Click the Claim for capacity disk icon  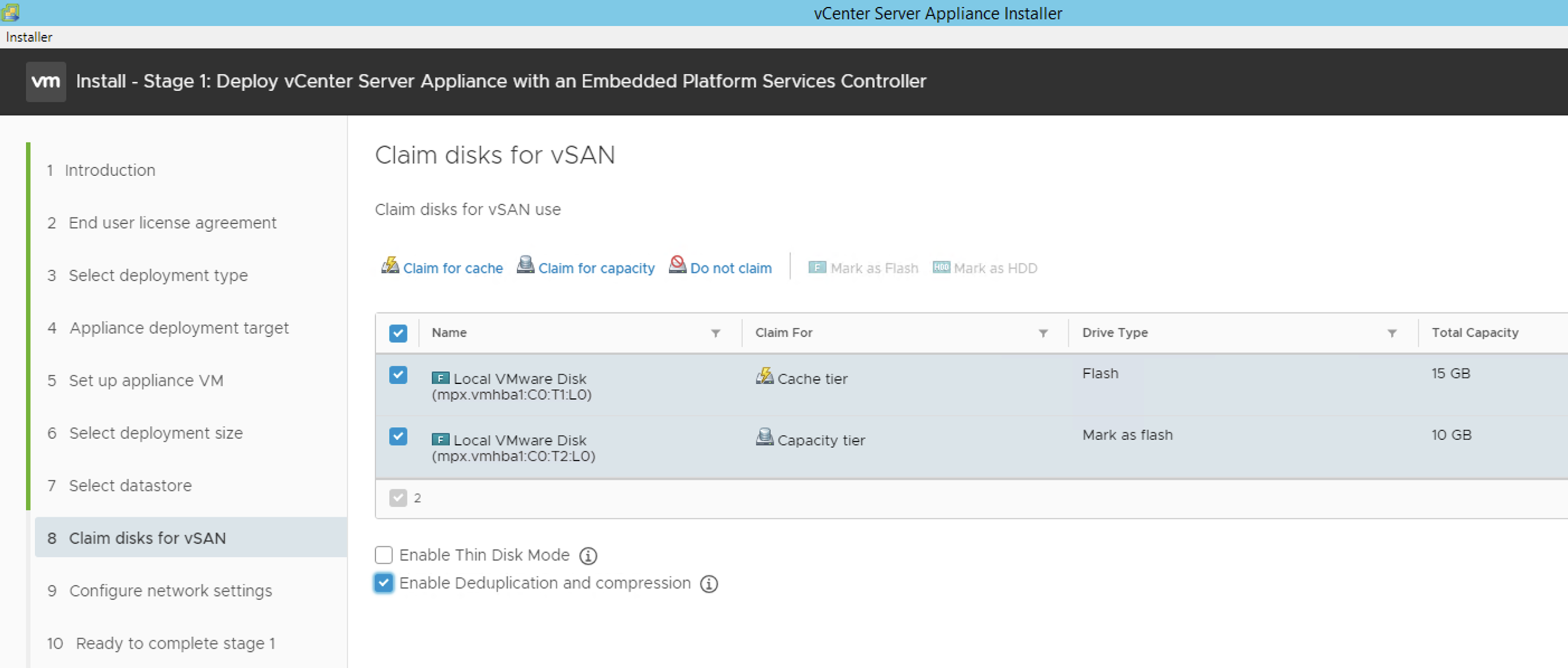pos(525,265)
